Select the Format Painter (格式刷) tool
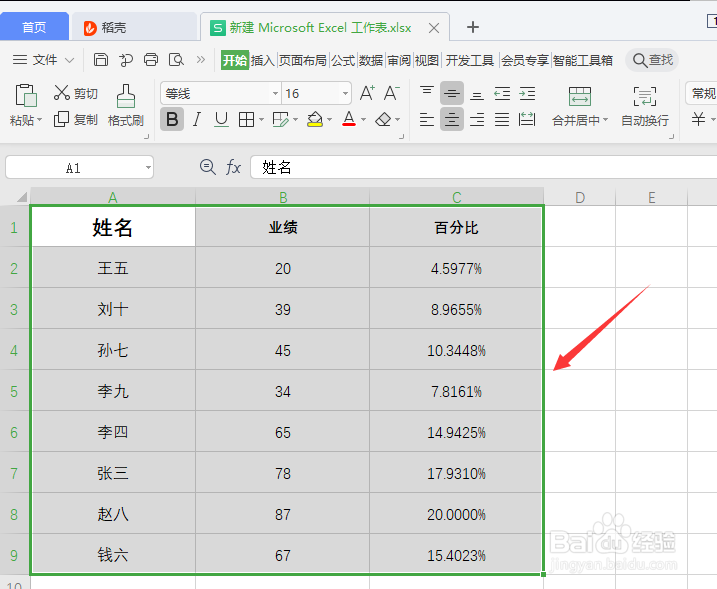This screenshot has height=589, width=717. (x=126, y=106)
